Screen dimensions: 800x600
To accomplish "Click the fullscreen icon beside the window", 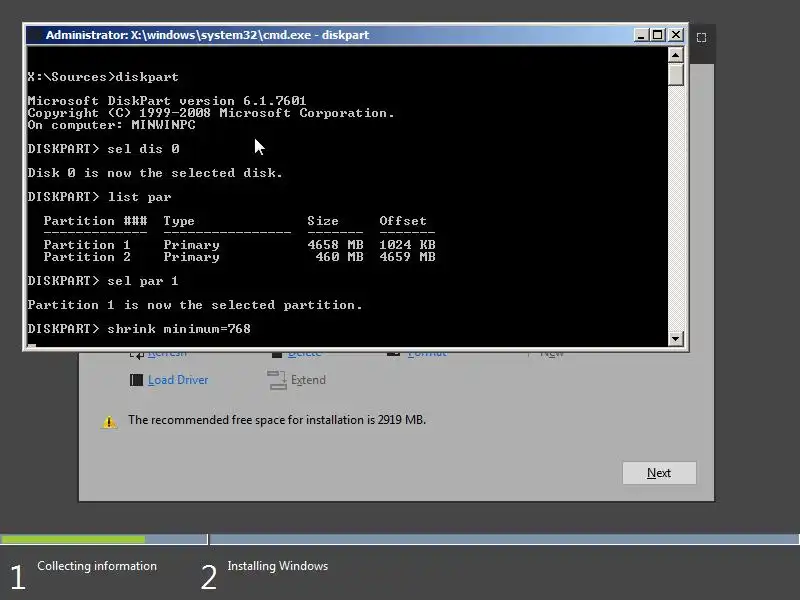I will click(702, 38).
